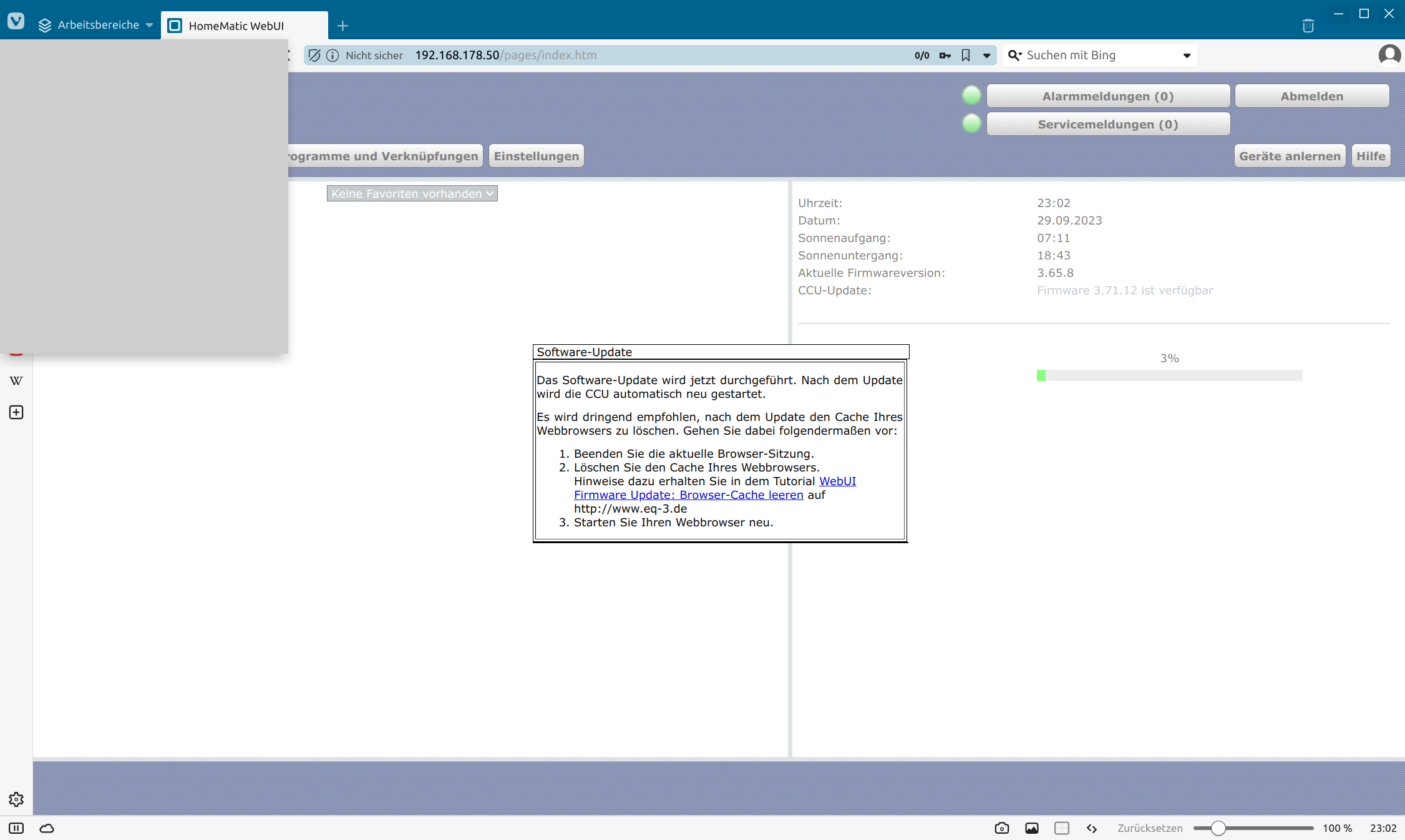1405x840 pixels.
Task: Open the Einstellungen menu
Action: pos(536,156)
